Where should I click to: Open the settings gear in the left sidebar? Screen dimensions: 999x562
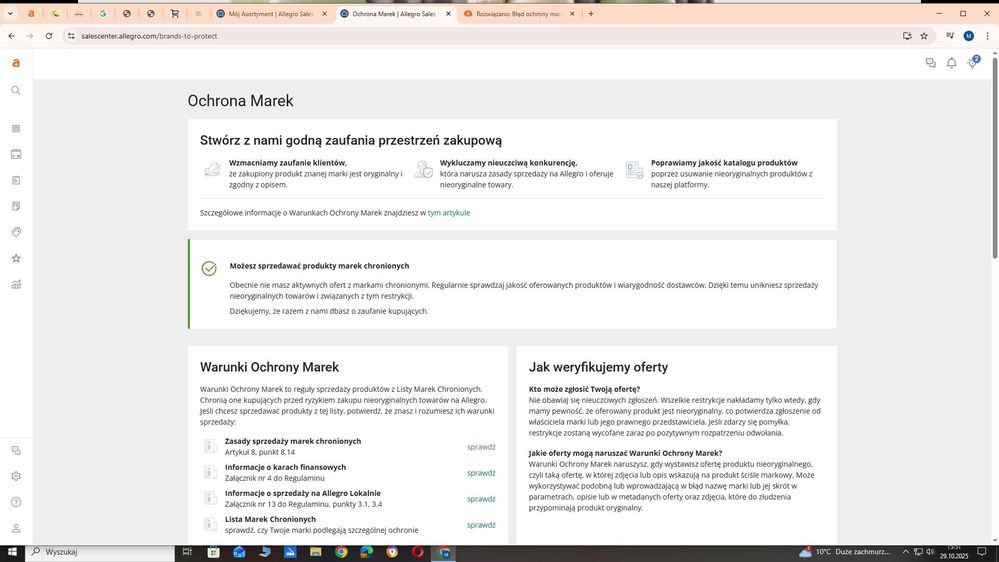(x=16, y=476)
